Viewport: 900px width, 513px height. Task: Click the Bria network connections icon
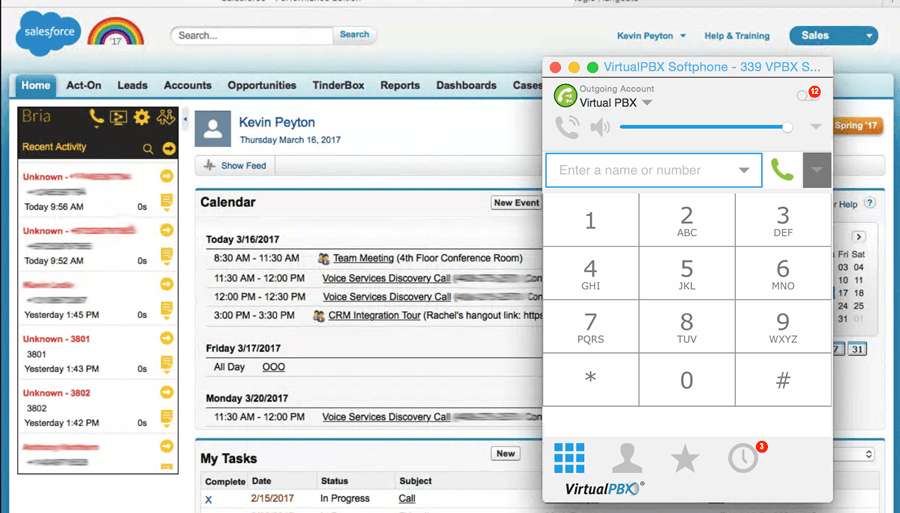click(166, 118)
